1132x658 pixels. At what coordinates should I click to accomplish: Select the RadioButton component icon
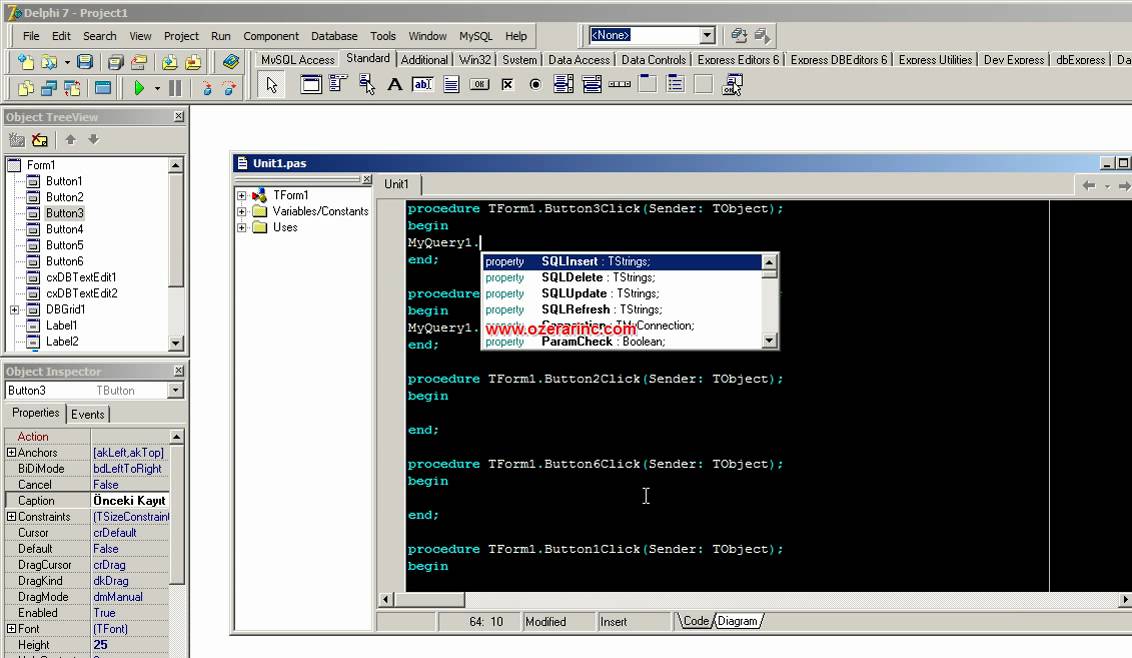[535, 85]
